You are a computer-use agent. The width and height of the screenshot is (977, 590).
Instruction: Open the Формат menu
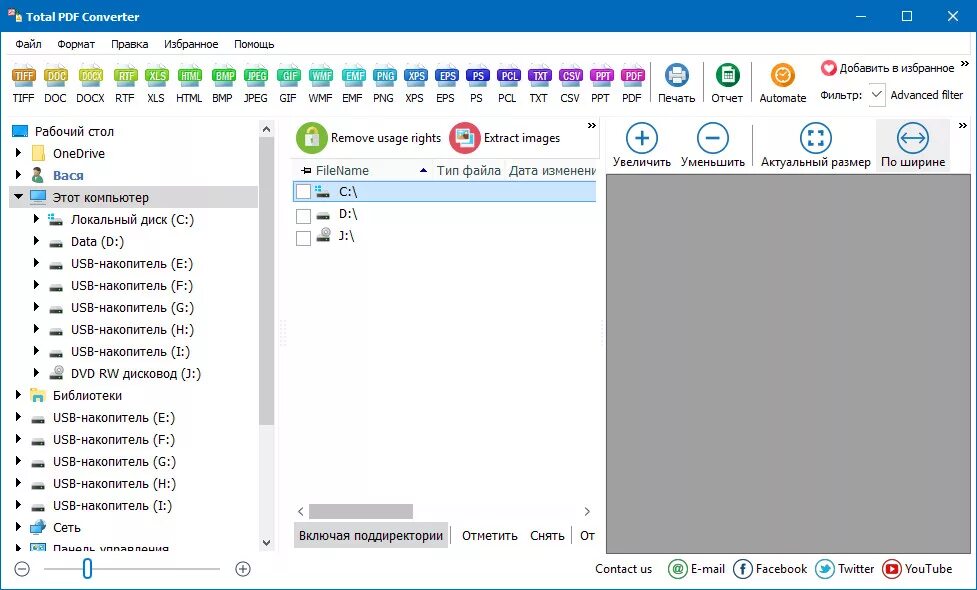coord(76,44)
